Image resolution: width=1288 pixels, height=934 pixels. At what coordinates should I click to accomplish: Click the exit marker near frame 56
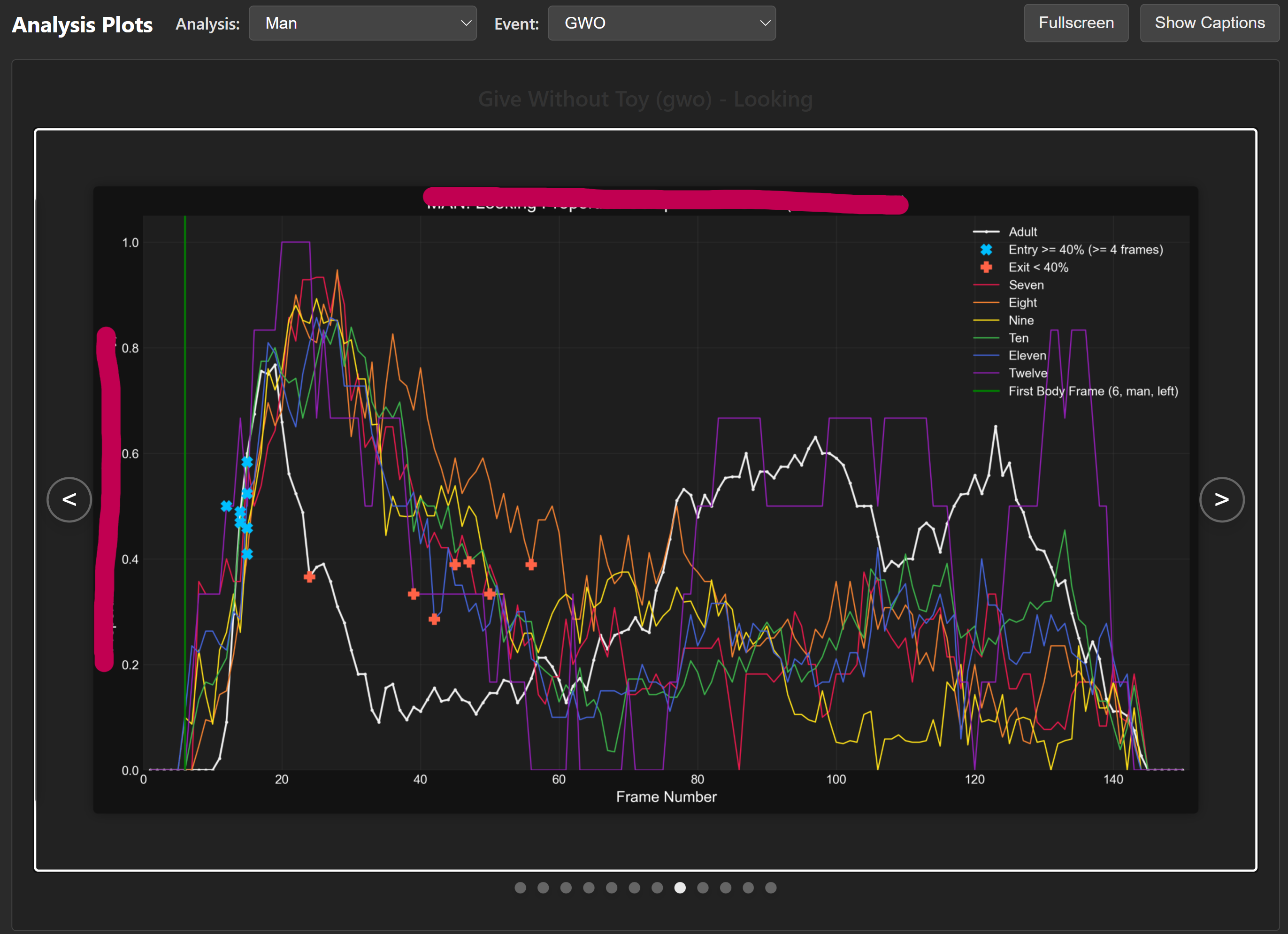coord(531,564)
